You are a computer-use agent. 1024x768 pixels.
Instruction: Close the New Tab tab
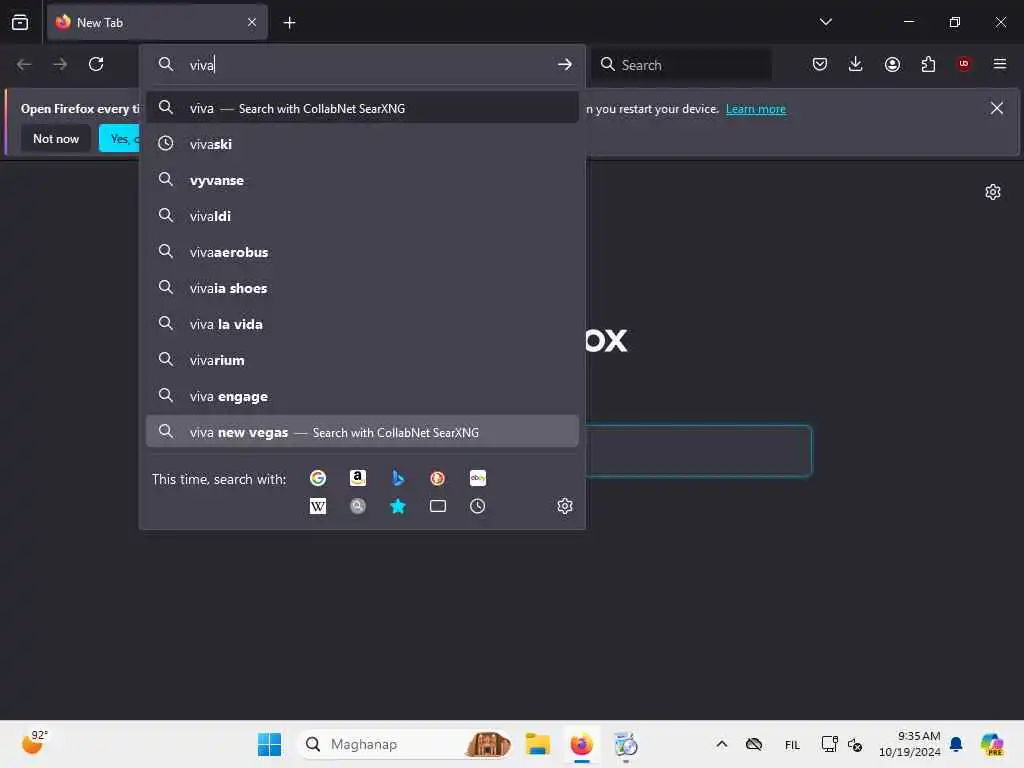click(252, 22)
